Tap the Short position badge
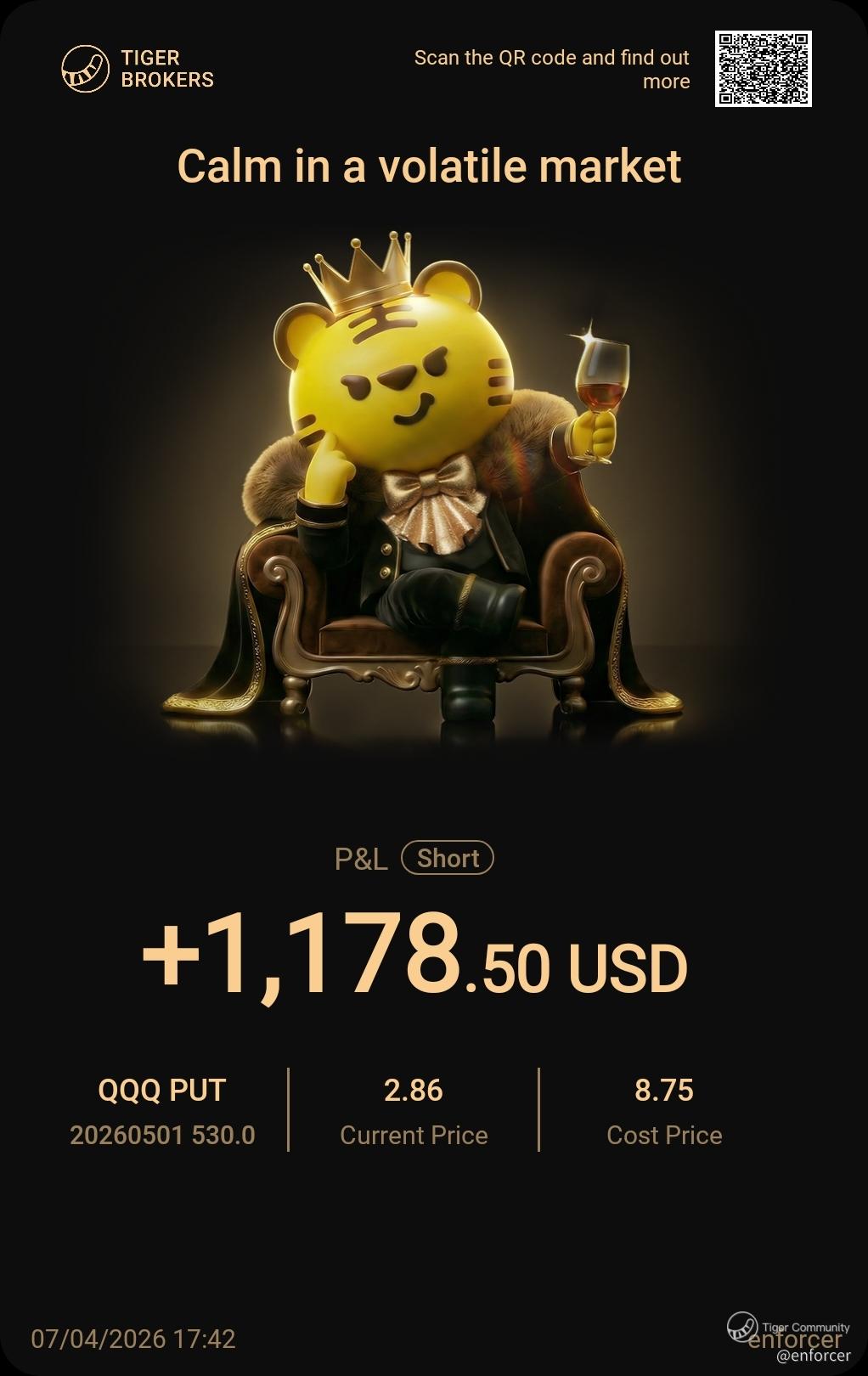This screenshot has width=868, height=1376. click(x=448, y=858)
